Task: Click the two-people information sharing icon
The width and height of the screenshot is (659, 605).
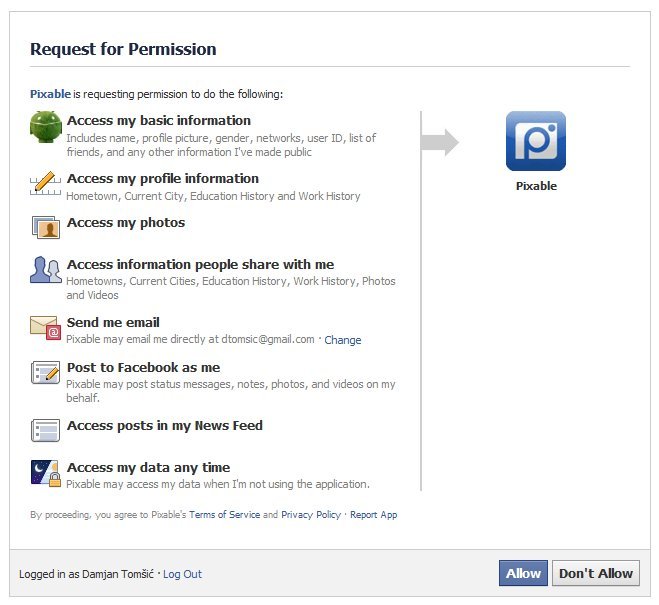Action: tap(46, 270)
